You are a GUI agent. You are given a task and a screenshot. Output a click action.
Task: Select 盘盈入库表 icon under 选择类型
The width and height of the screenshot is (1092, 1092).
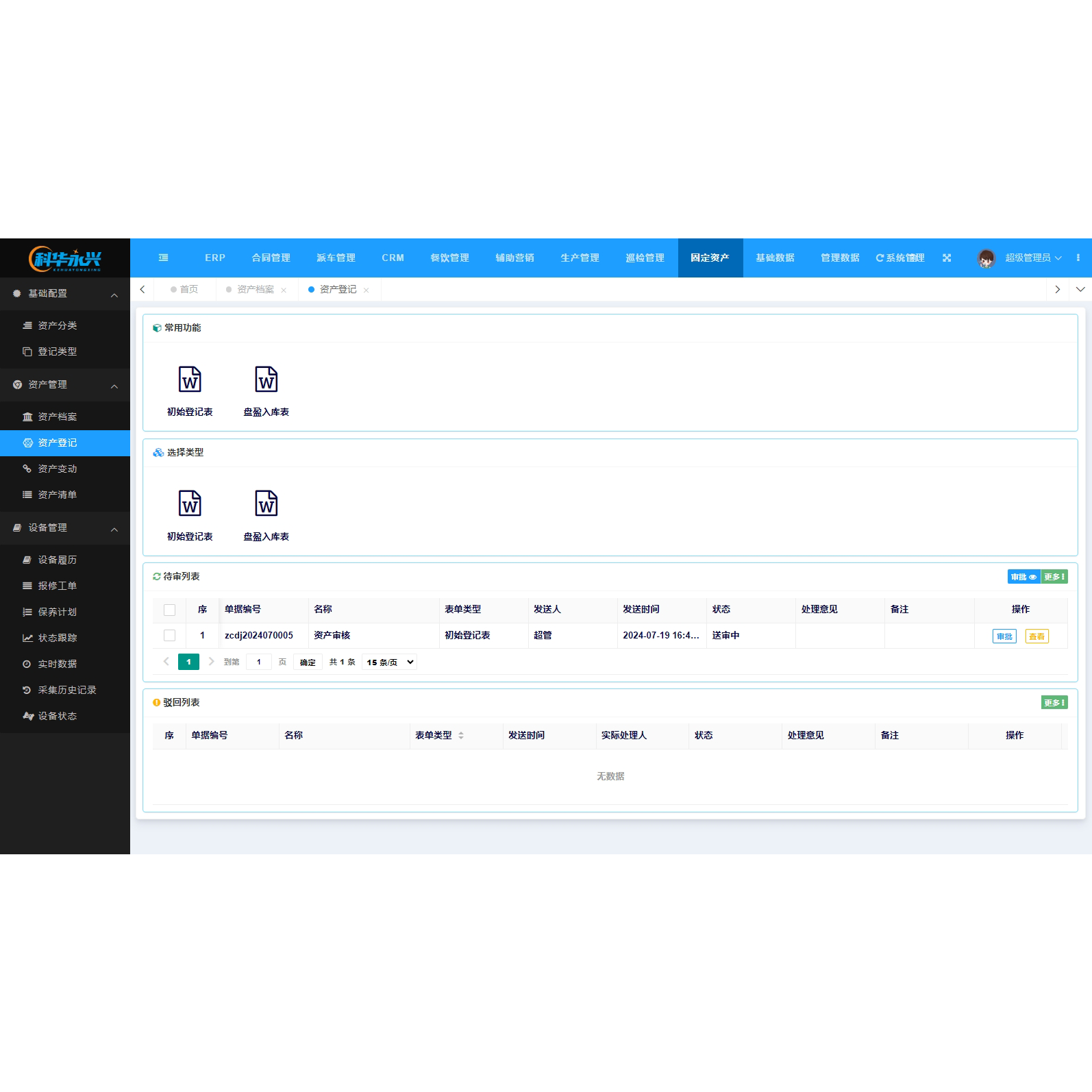[266, 504]
